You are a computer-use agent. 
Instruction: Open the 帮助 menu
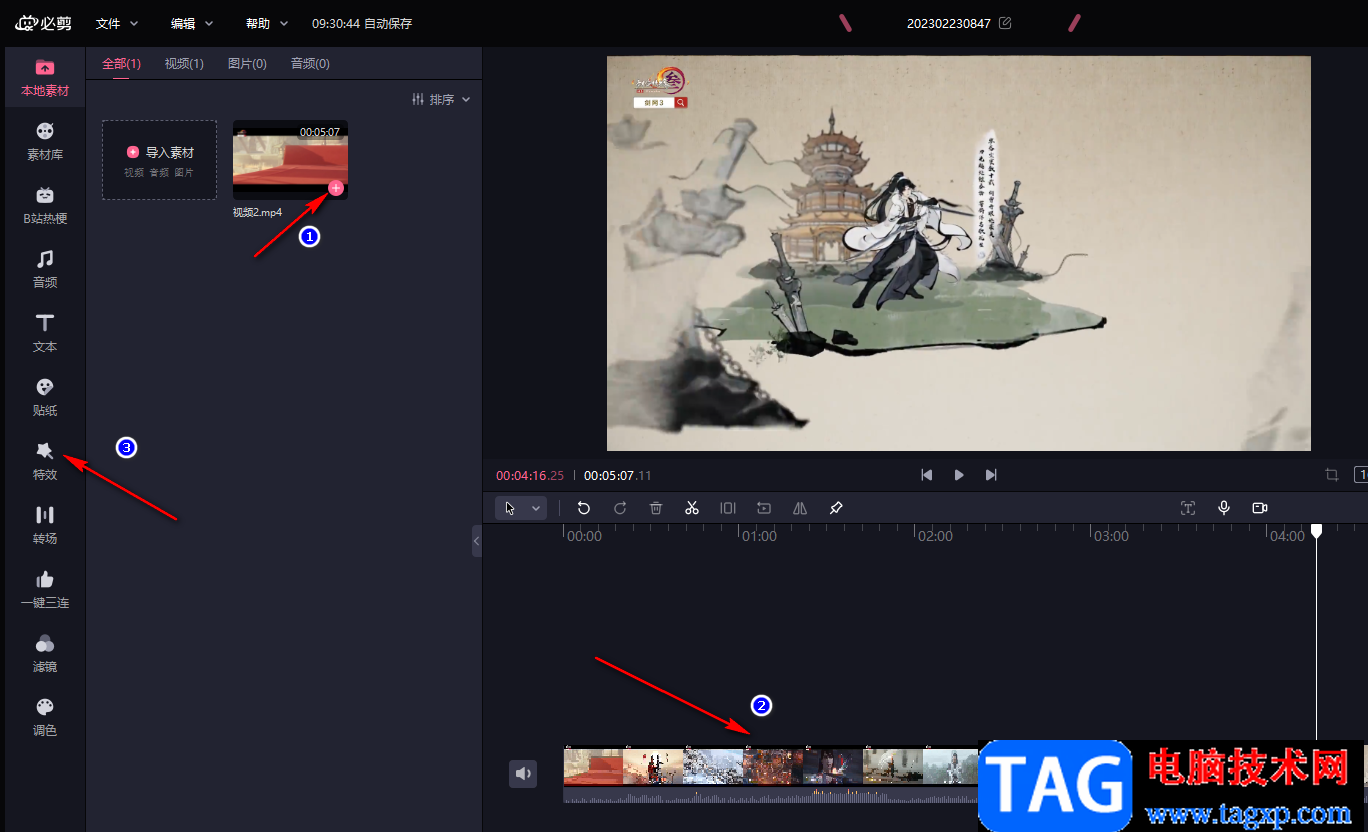267,23
